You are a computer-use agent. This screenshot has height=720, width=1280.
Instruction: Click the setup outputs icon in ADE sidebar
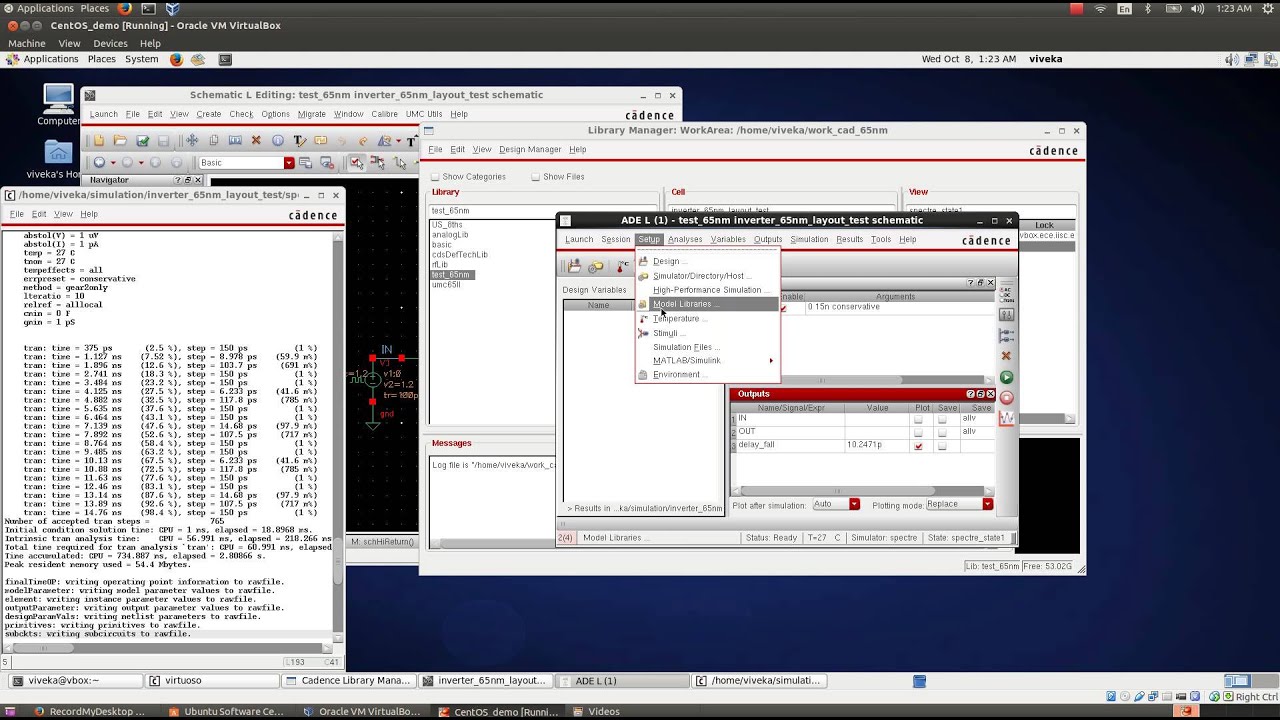click(x=1006, y=335)
